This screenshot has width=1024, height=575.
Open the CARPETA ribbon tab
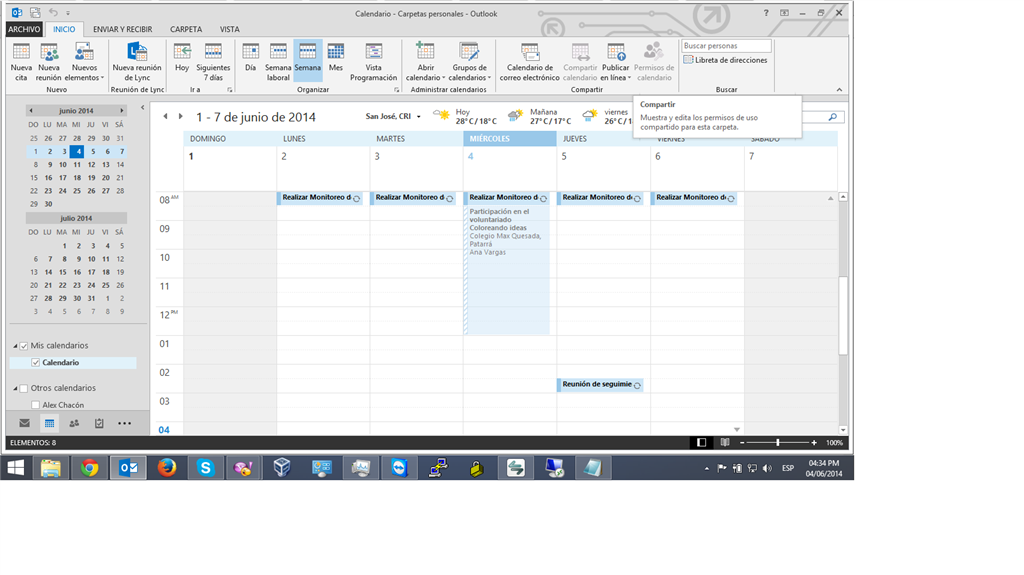pyautogui.click(x=185, y=29)
